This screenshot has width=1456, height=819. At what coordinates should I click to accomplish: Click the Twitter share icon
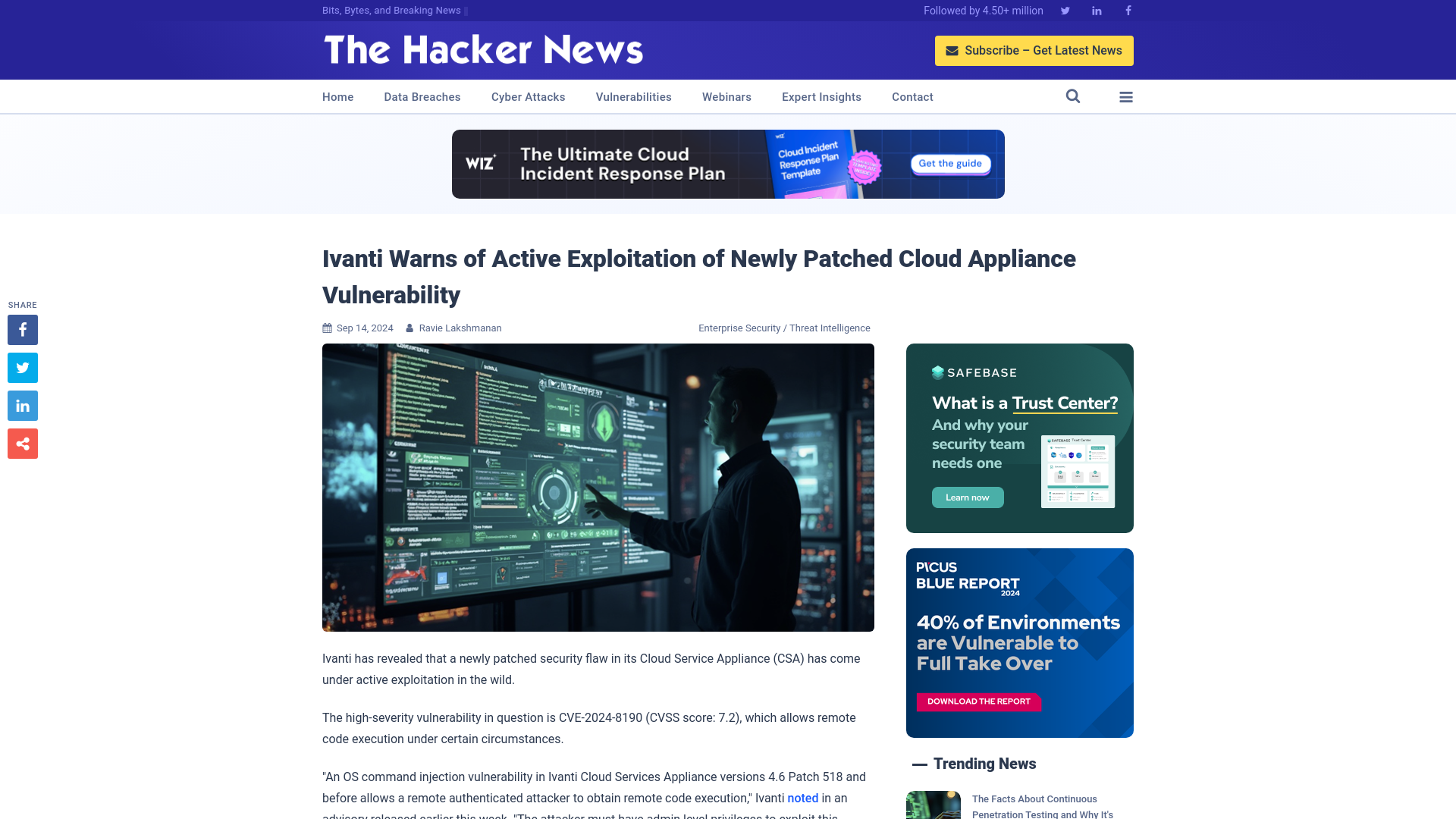pyautogui.click(x=22, y=367)
